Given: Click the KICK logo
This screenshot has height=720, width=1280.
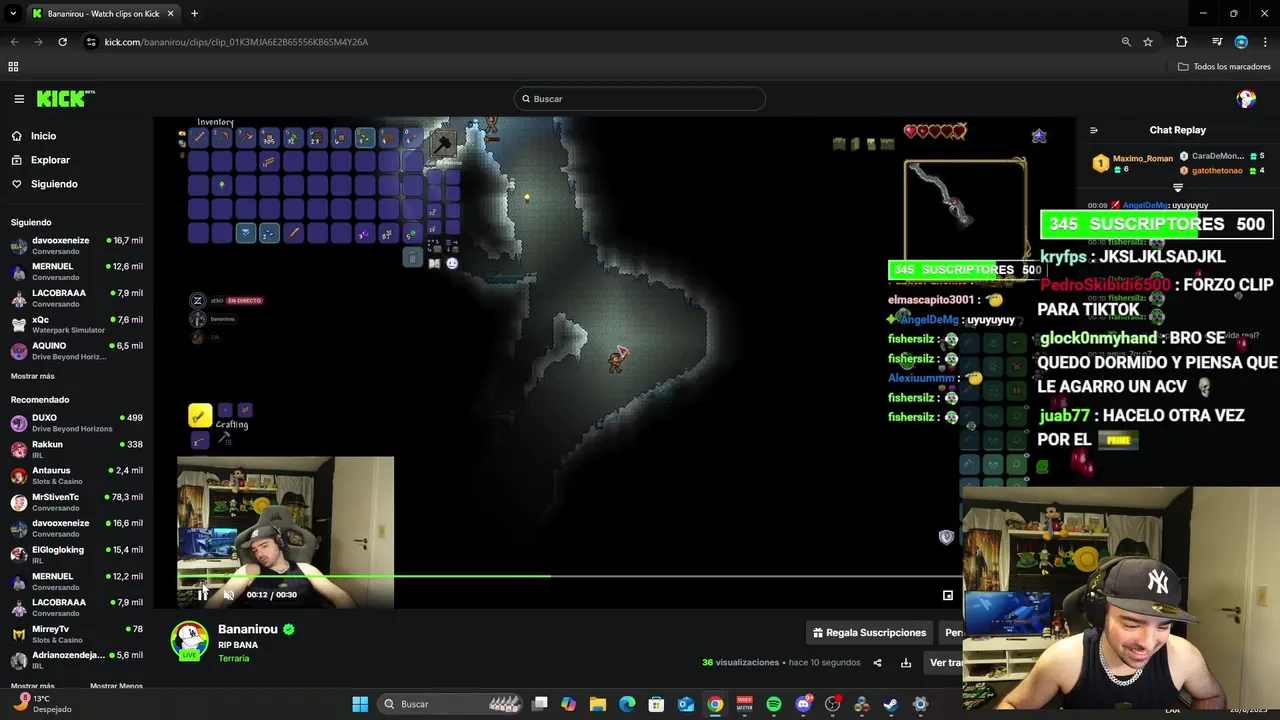Looking at the screenshot, I should click(x=65, y=98).
